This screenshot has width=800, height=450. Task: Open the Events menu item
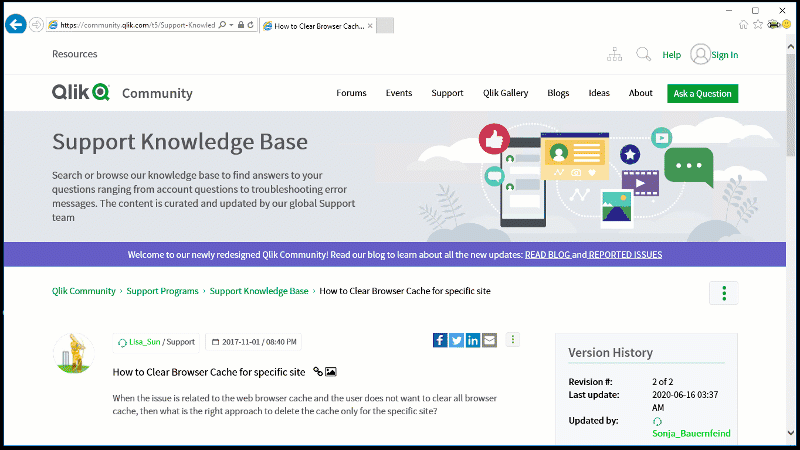tap(398, 93)
